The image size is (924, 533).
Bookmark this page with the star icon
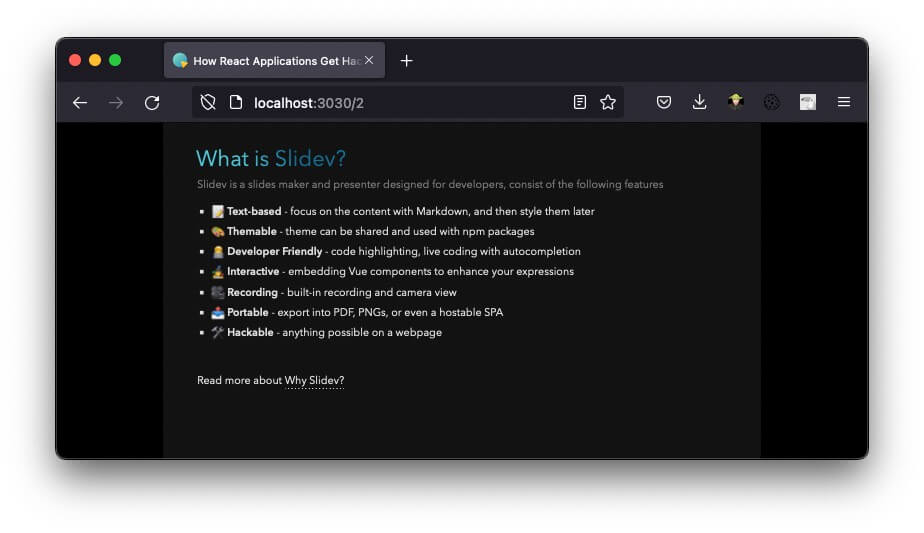(x=608, y=102)
